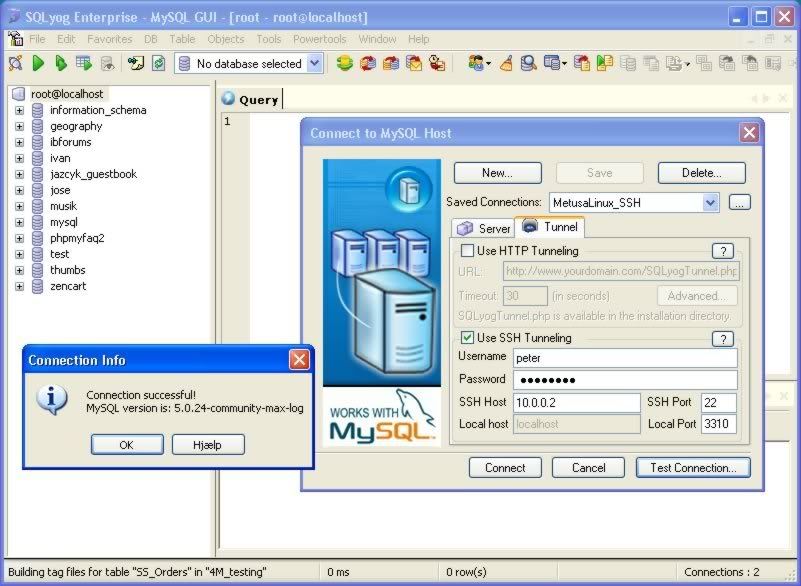Viewport: 801px width, 586px height.
Task: Click the SSH Username field containing peter
Action: click(625, 358)
